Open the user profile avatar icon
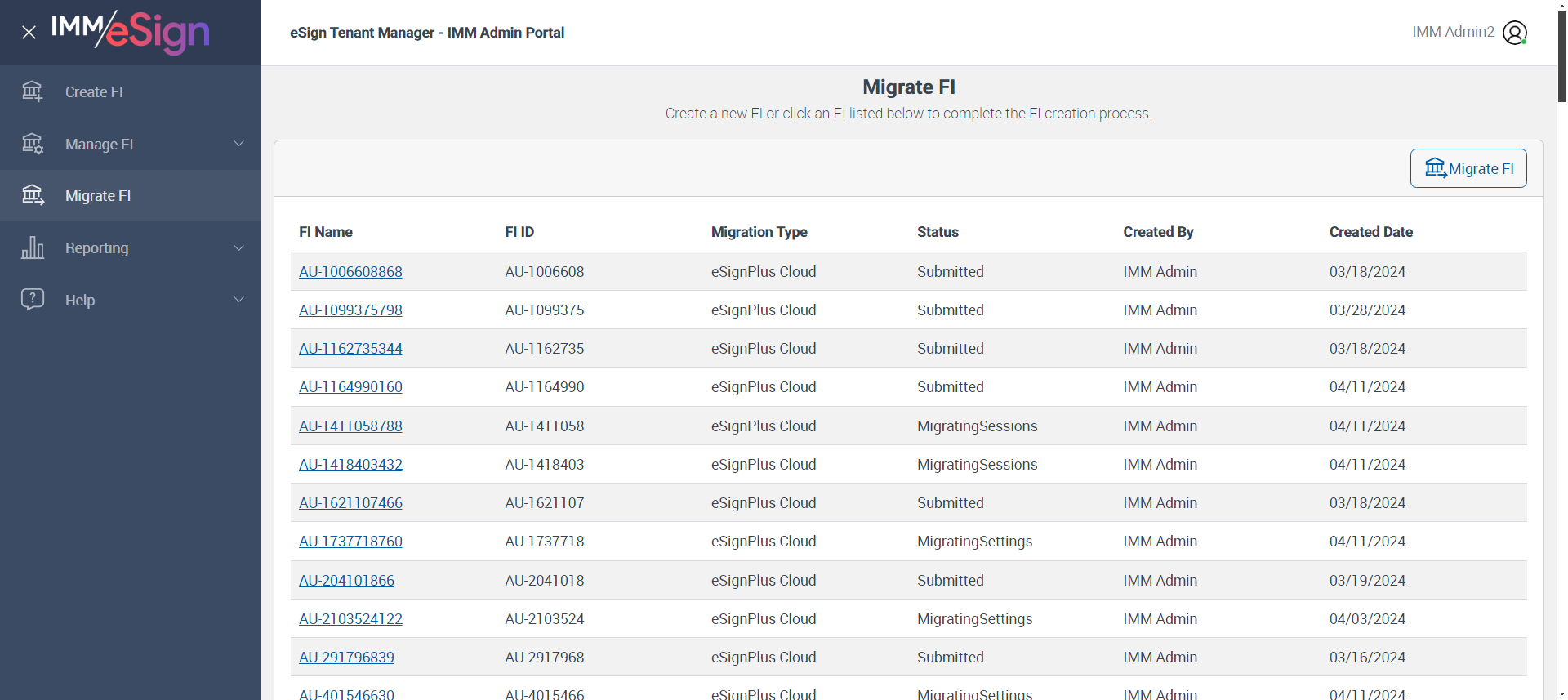The height and width of the screenshot is (700, 1568). pos(1515,33)
